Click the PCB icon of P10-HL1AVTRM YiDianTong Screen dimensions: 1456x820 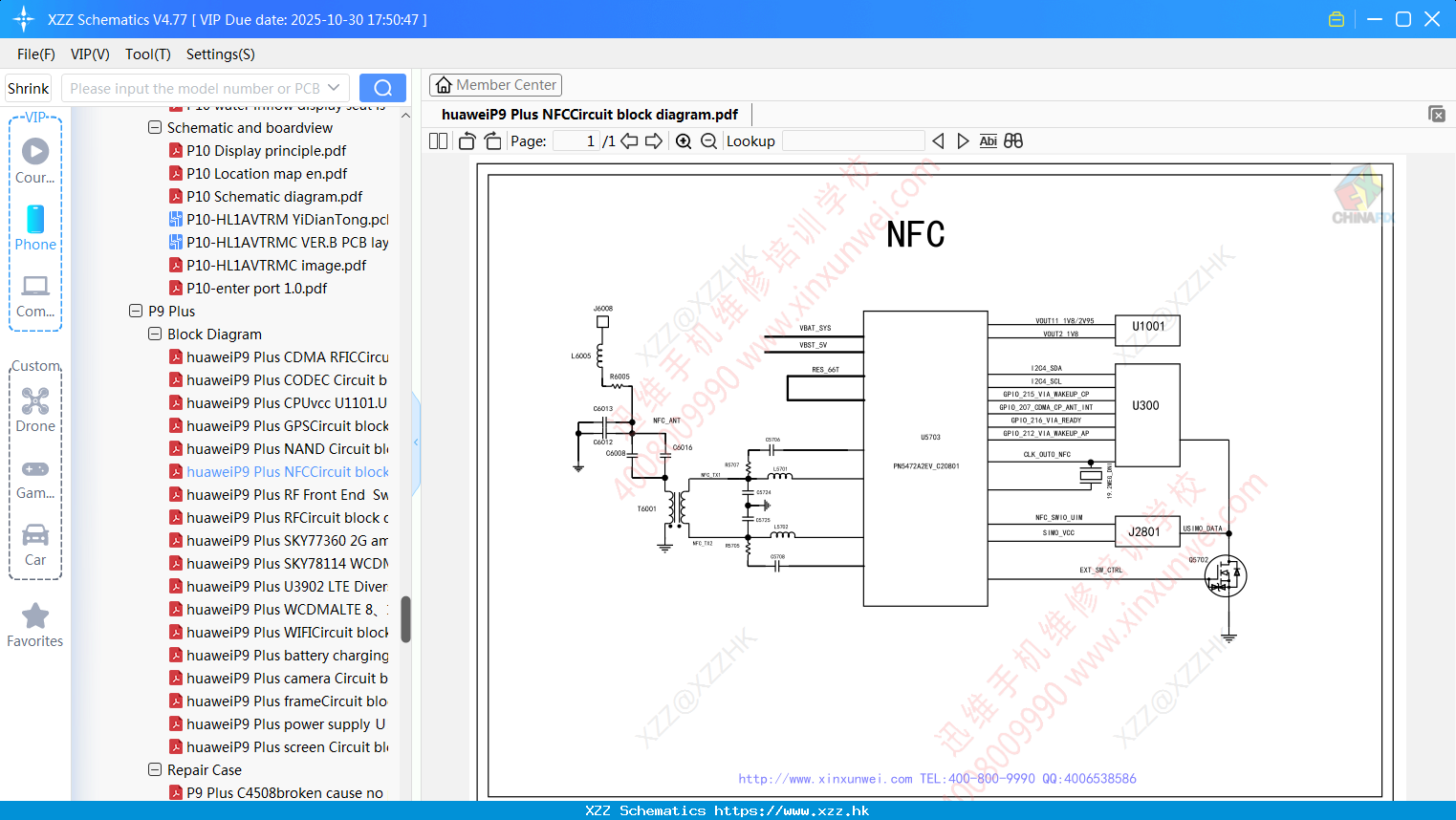(x=176, y=219)
